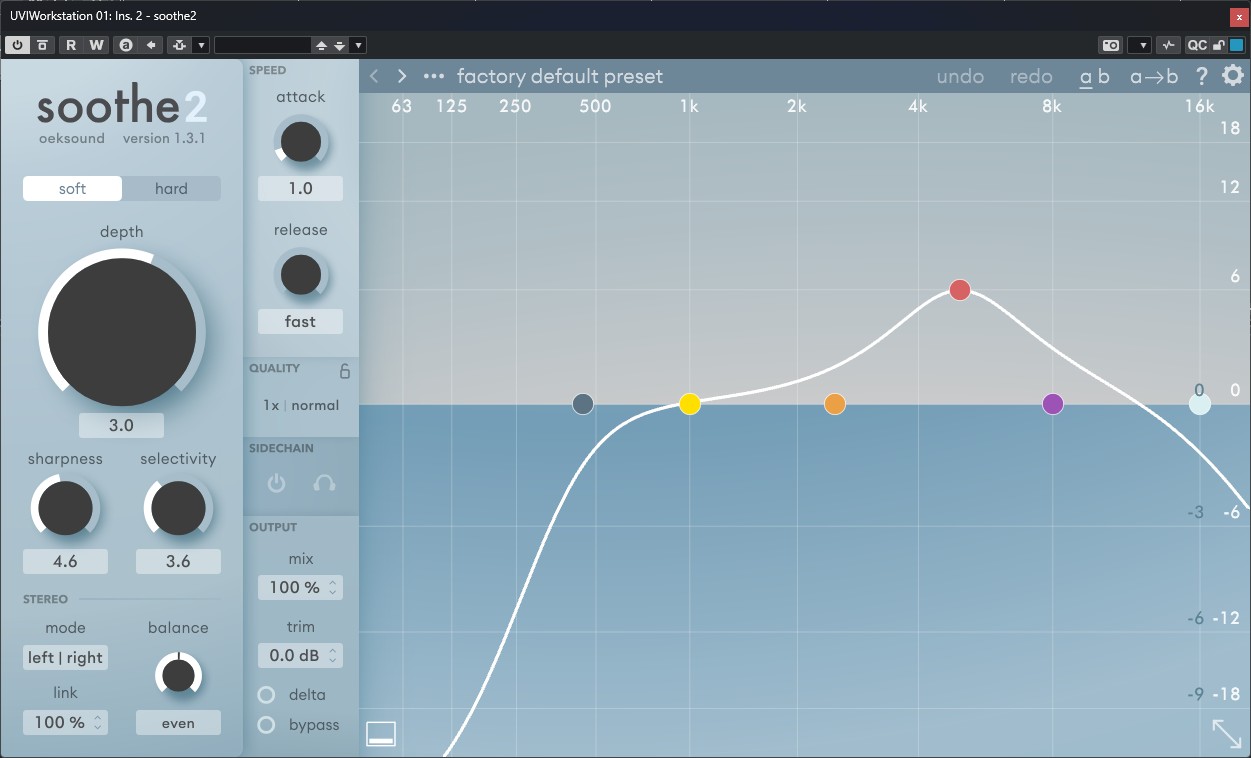The width and height of the screenshot is (1251, 758).
Task: Select the gray low-cut band node
Action: [x=583, y=404]
